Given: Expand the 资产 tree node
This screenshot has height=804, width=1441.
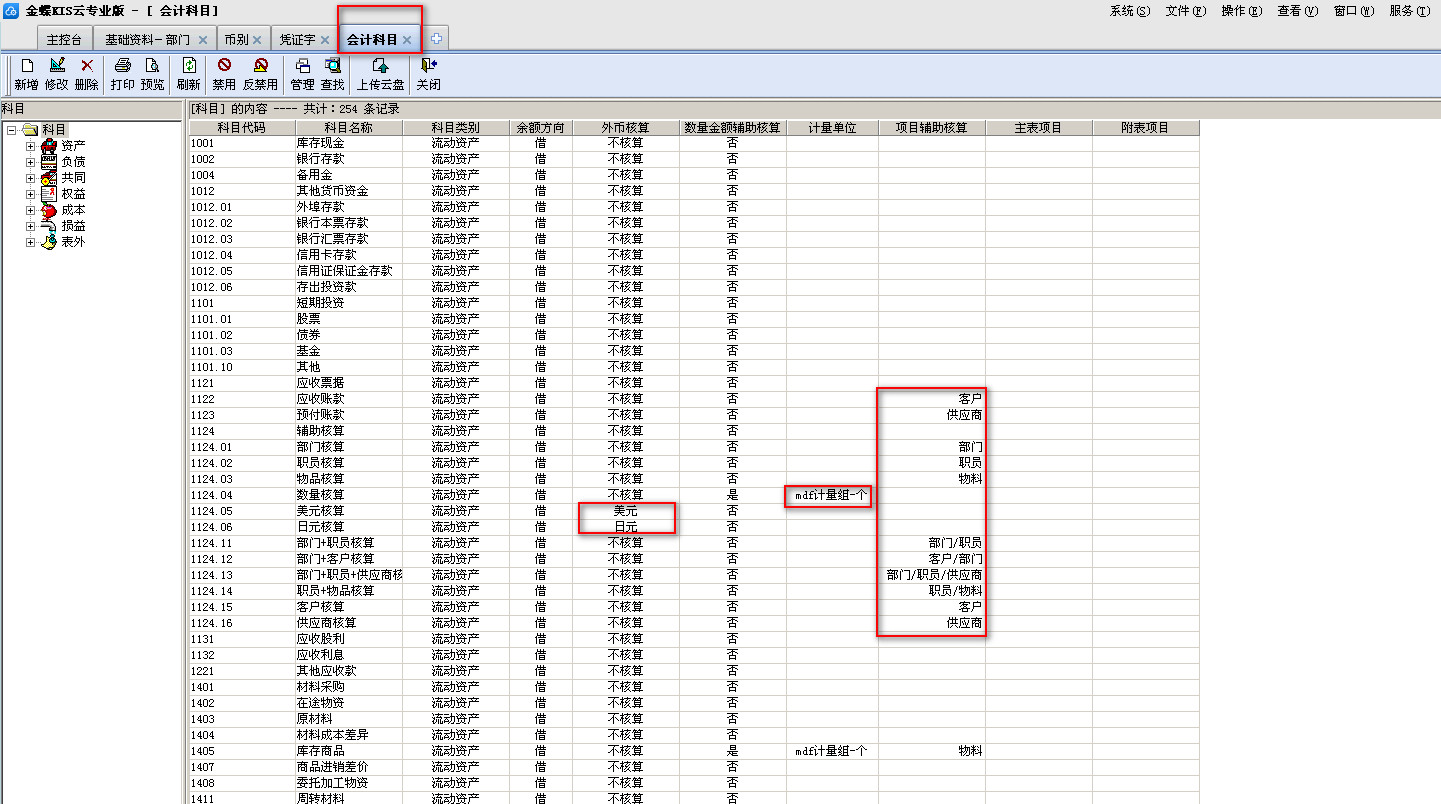Looking at the screenshot, I should (x=31, y=146).
